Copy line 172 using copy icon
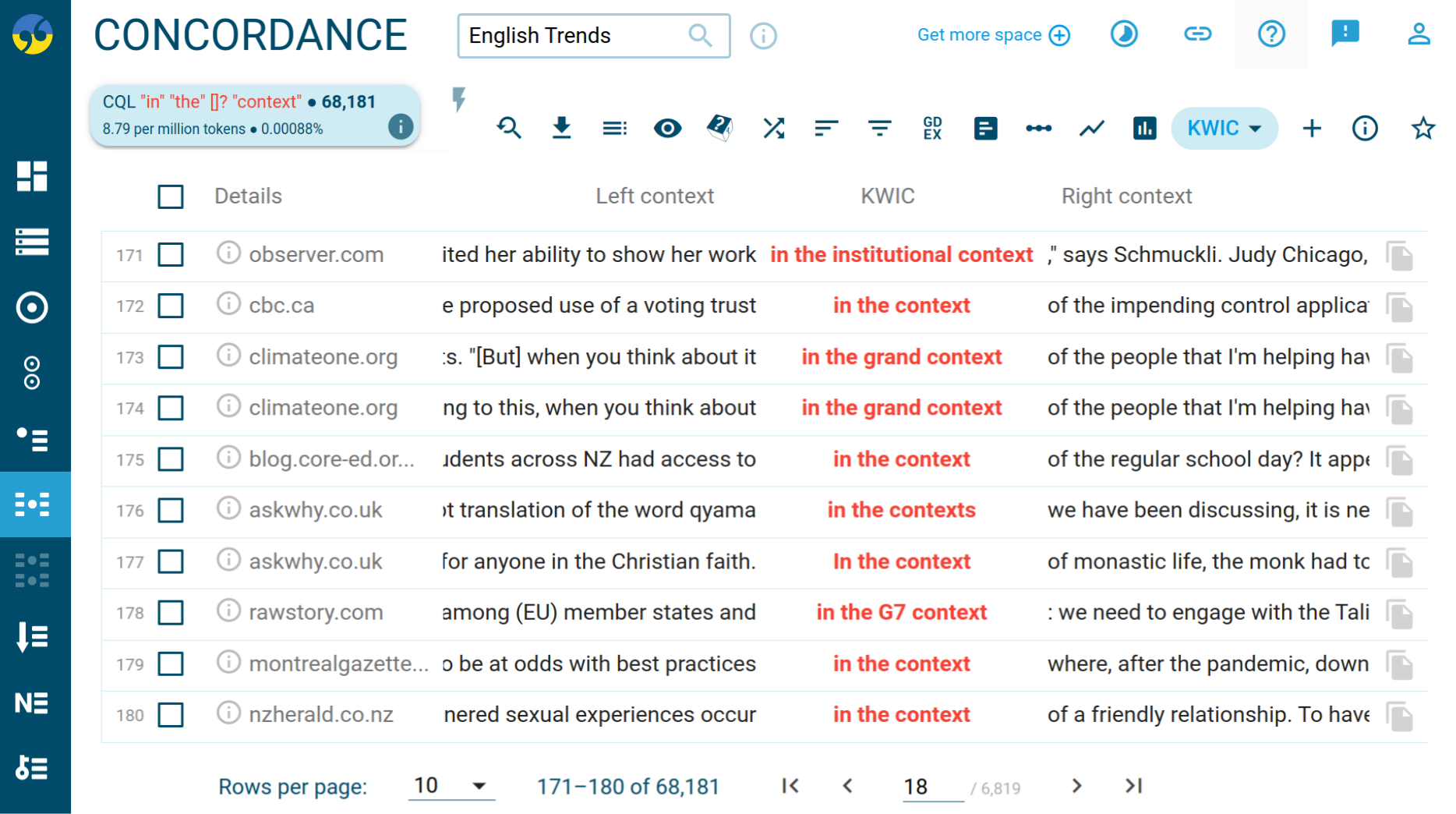 coord(1400,306)
